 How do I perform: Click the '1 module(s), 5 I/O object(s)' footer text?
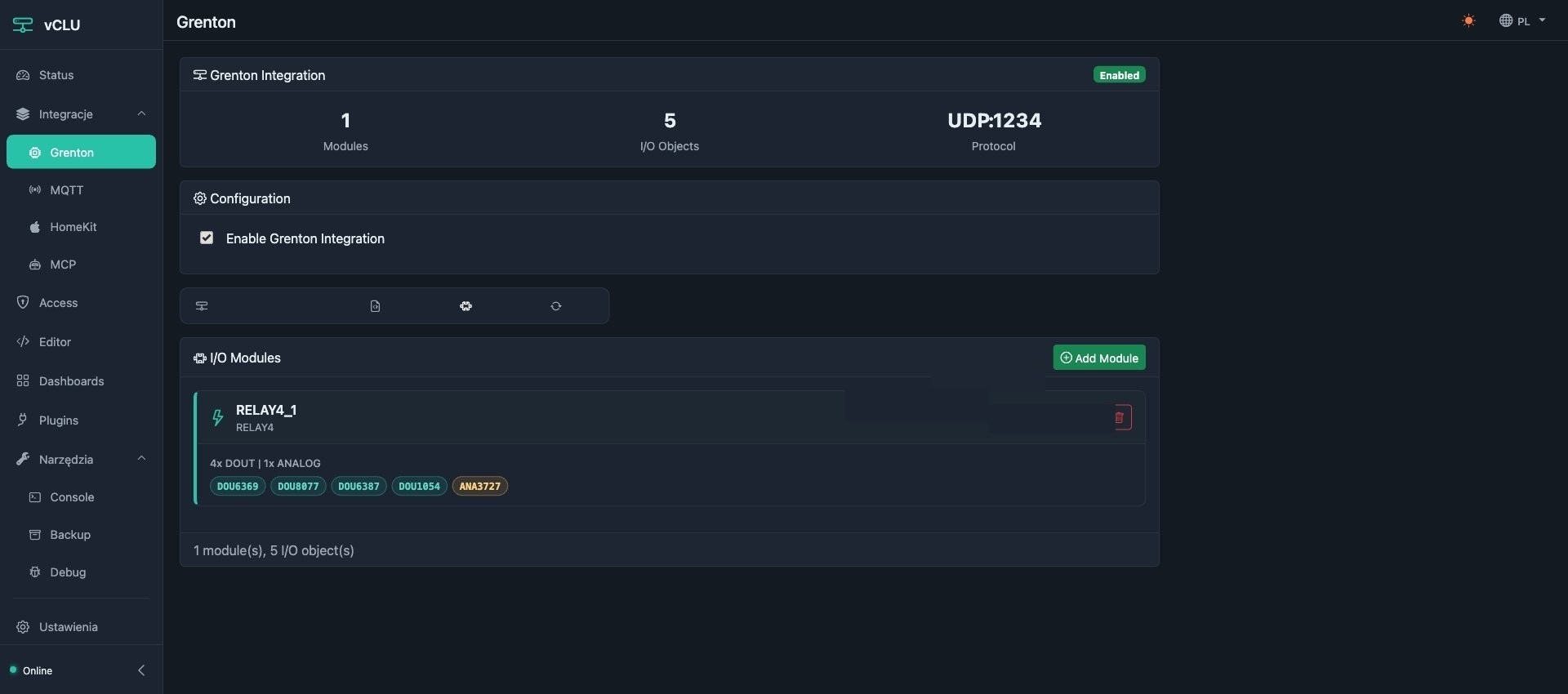(274, 550)
